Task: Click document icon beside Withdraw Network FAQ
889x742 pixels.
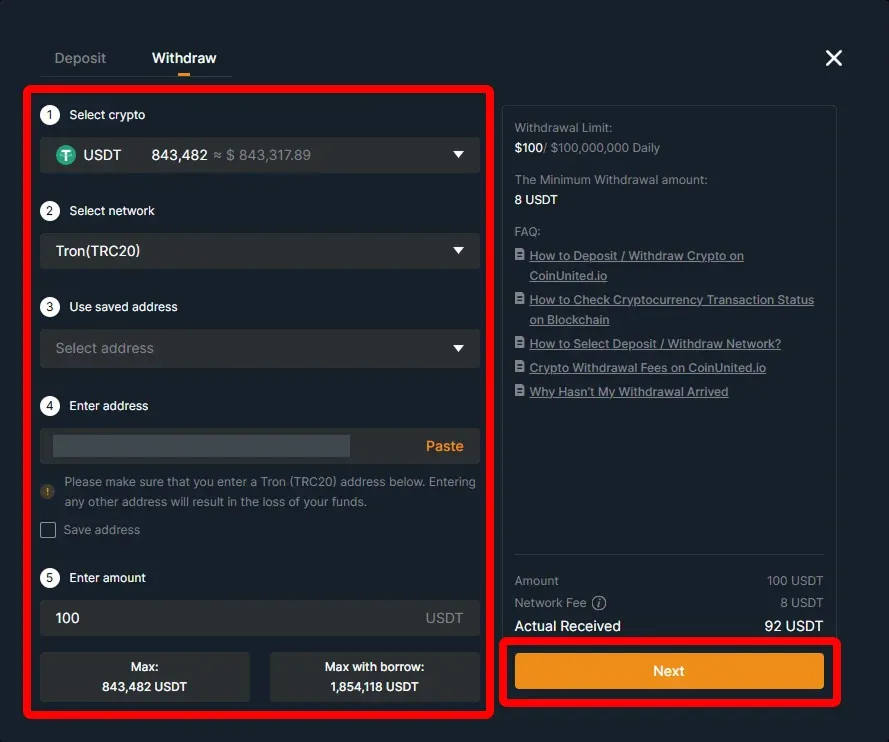Action: click(519, 342)
